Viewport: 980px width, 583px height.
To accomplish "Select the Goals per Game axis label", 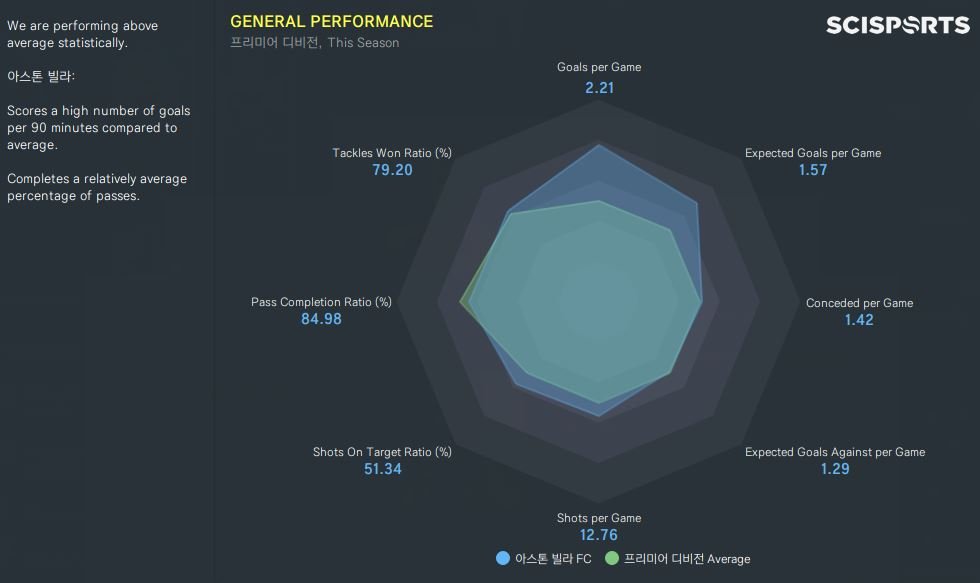I will 599,67.
